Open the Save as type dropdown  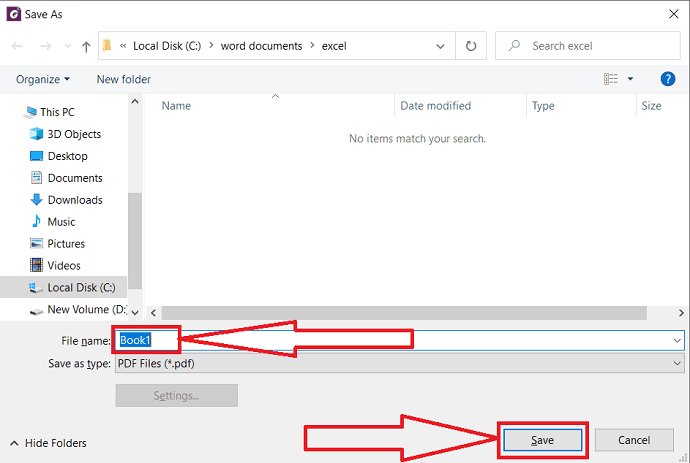(x=400, y=364)
